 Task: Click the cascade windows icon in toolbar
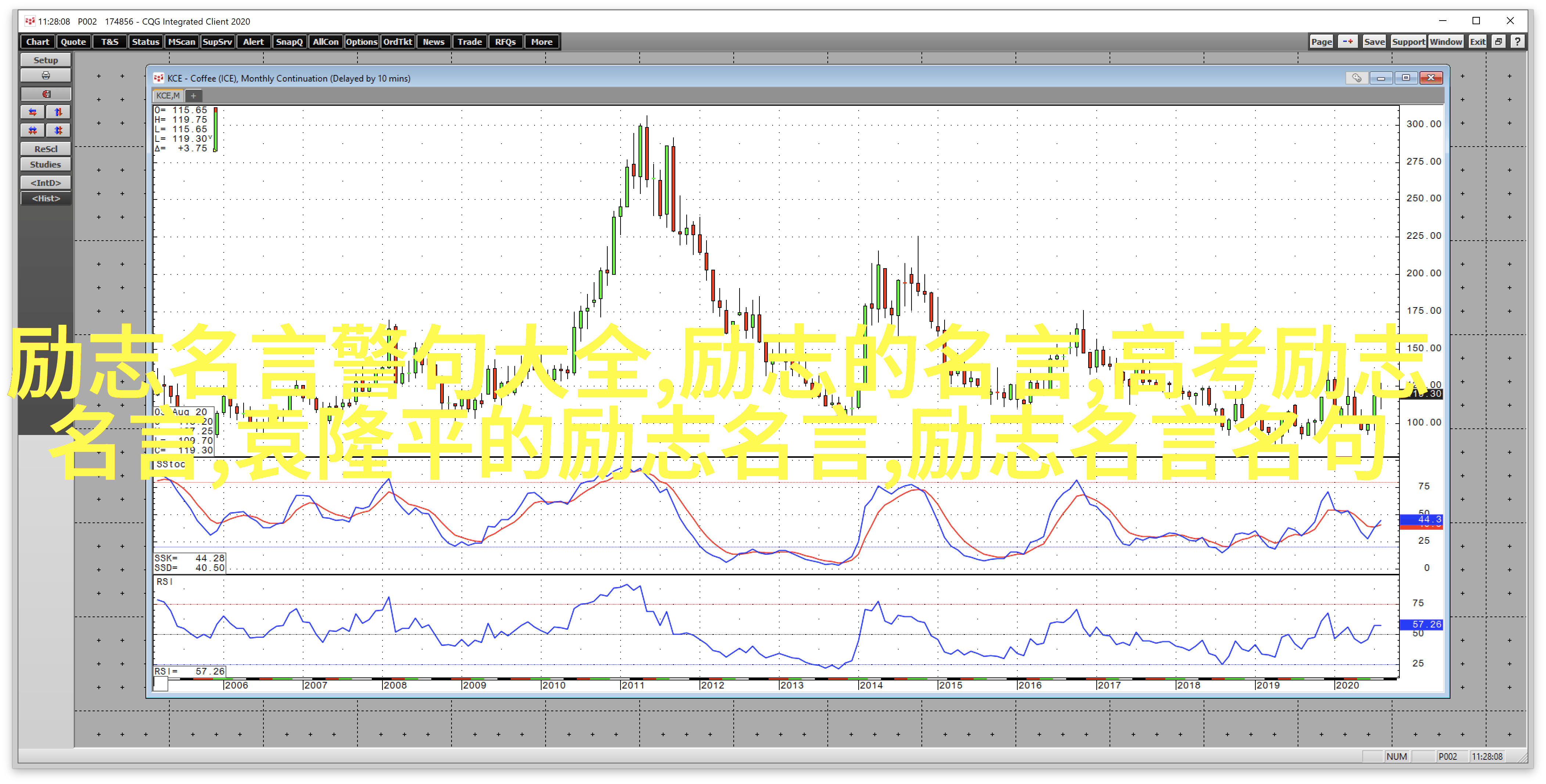(1499, 42)
